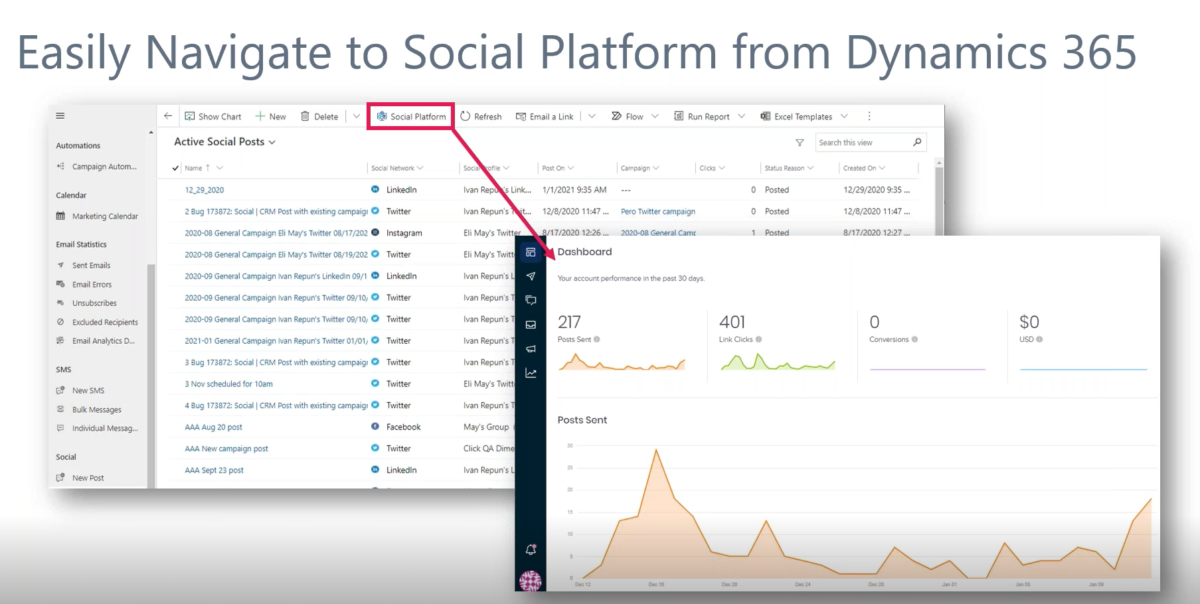The height and width of the screenshot is (604, 1200).
Task: Click Email a Link command
Action: (x=545, y=116)
